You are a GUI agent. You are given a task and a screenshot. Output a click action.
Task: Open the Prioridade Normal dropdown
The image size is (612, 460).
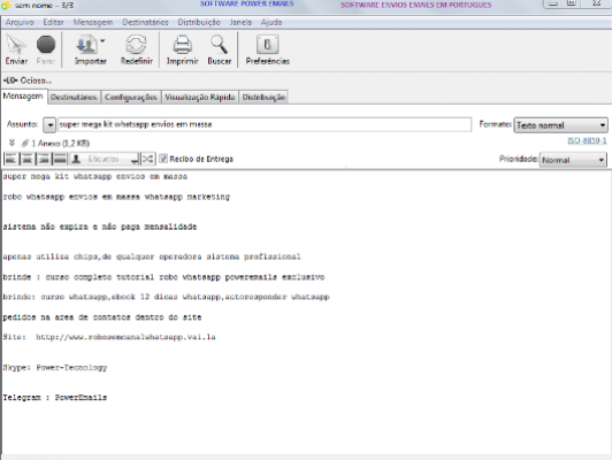pos(573,160)
